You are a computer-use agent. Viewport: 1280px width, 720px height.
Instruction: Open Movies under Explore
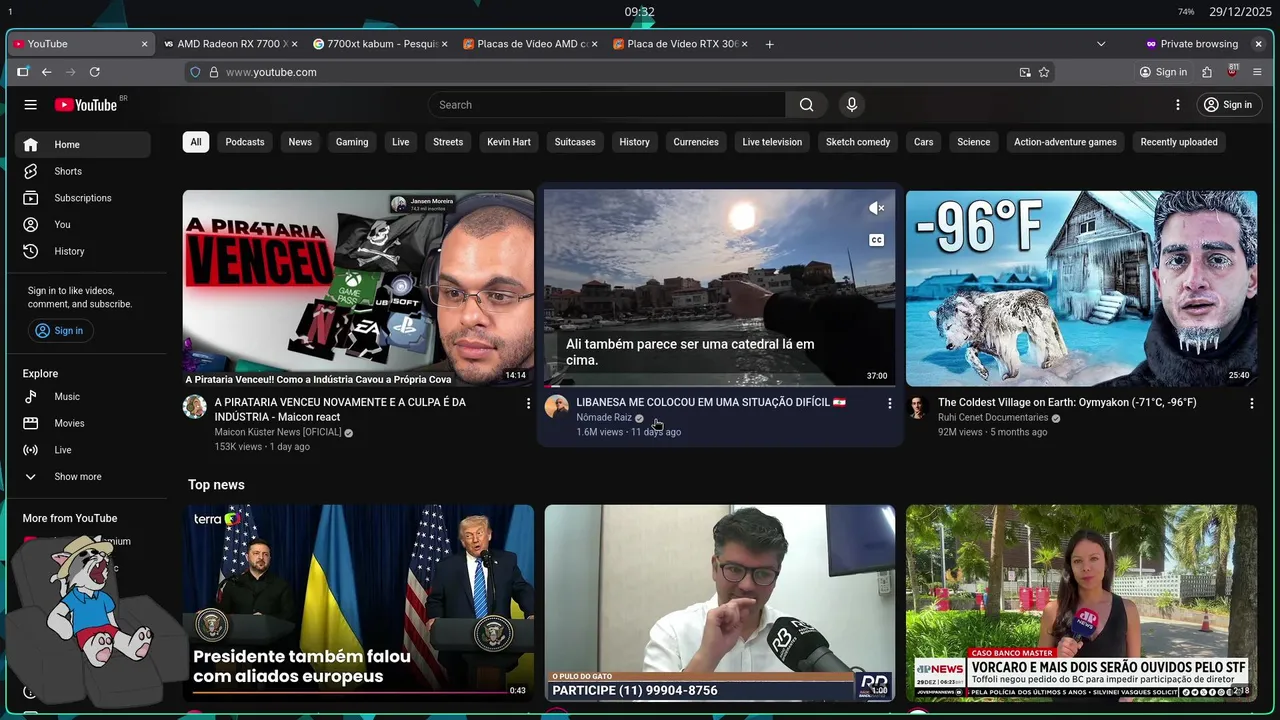(83, 423)
